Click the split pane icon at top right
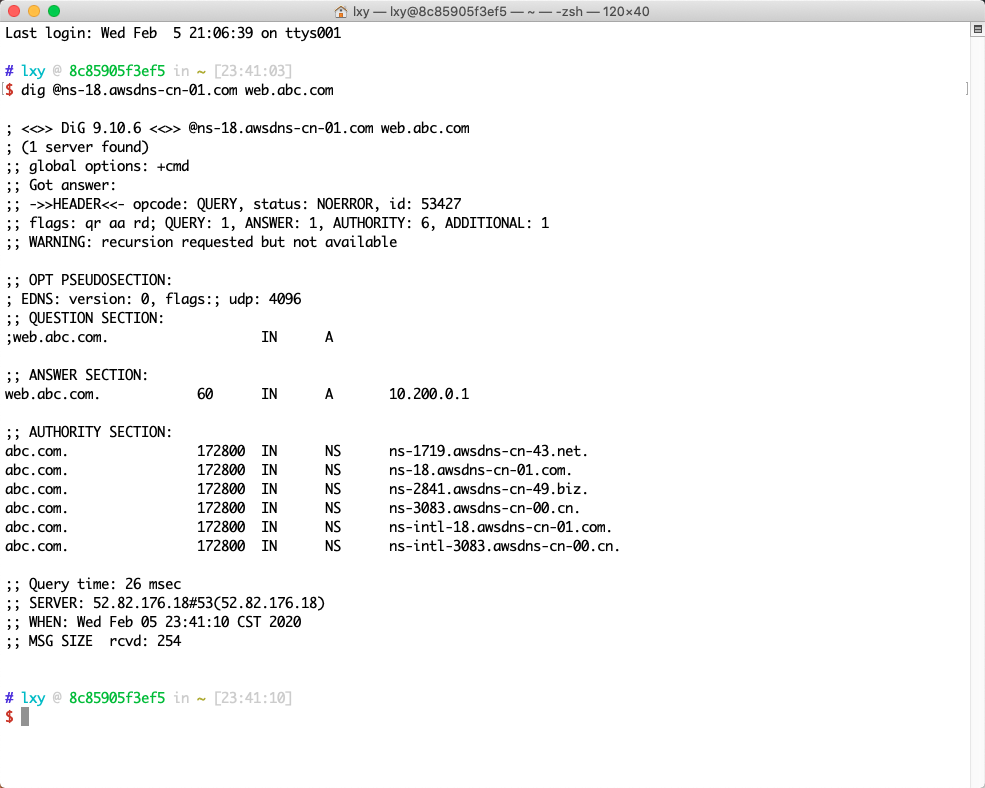 pos(977,32)
